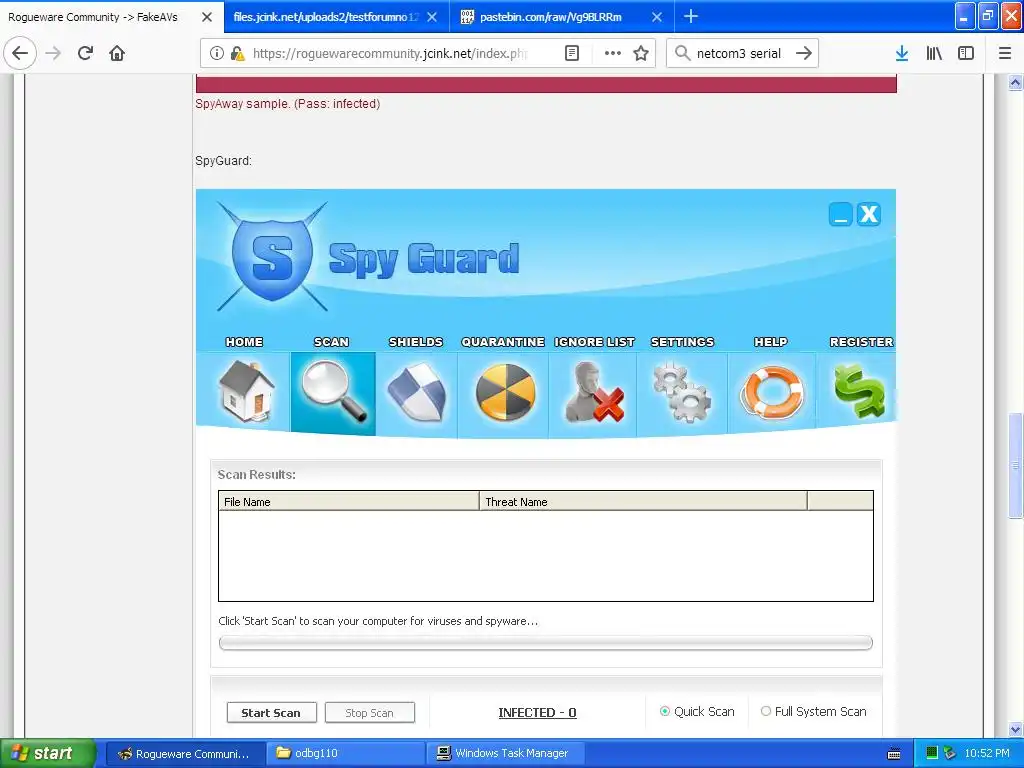Close the Spy Guard window with X
Screen dimensions: 1024x768
pos(869,214)
